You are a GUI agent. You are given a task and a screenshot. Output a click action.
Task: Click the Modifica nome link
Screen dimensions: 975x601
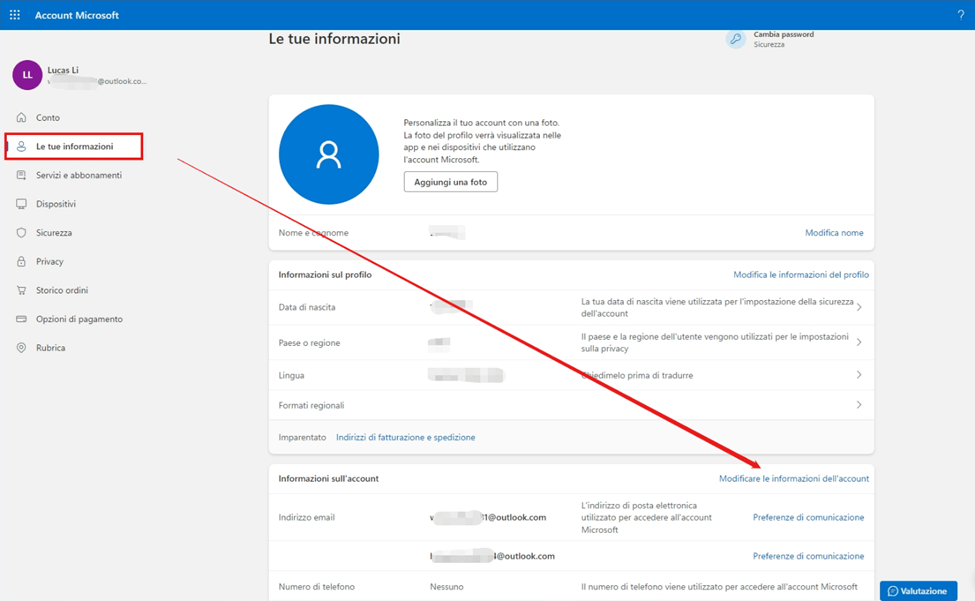tap(834, 232)
